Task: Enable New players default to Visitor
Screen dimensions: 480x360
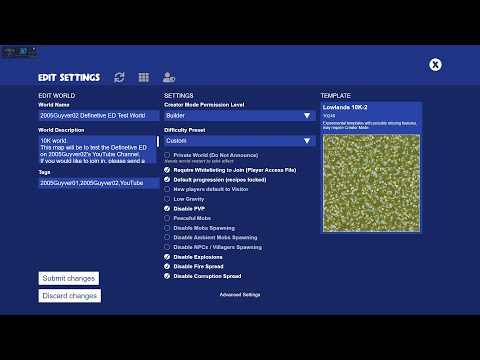Action: click(x=167, y=189)
